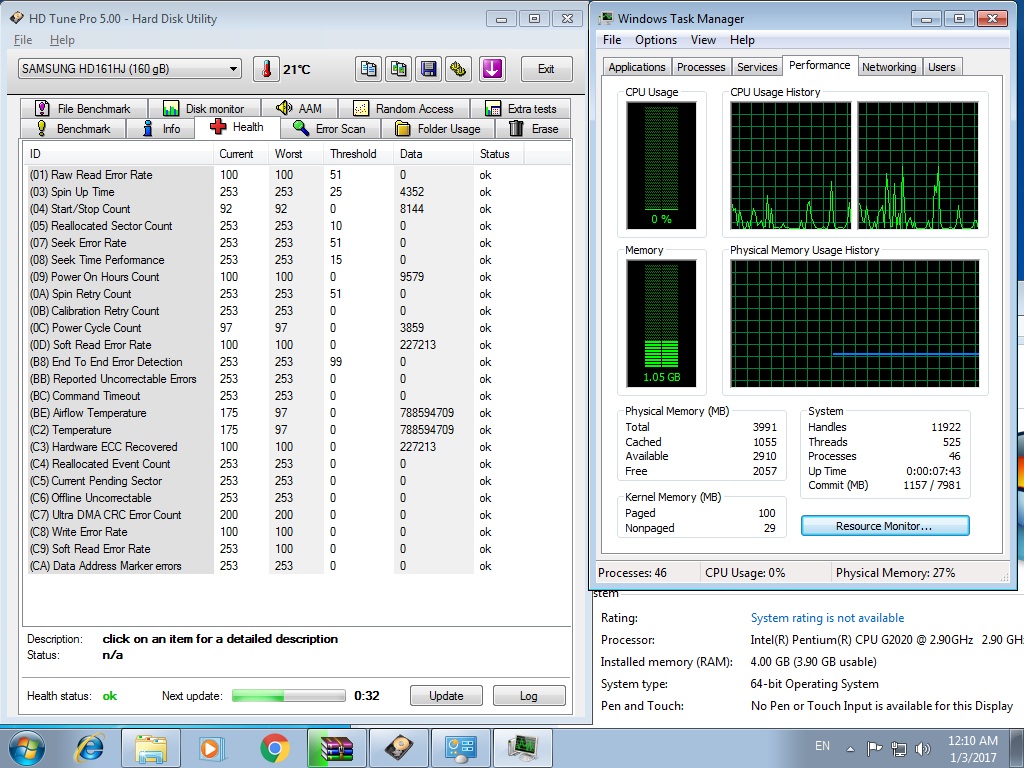Copy info to clipboard icon
1024x768 pixels.
point(369,69)
